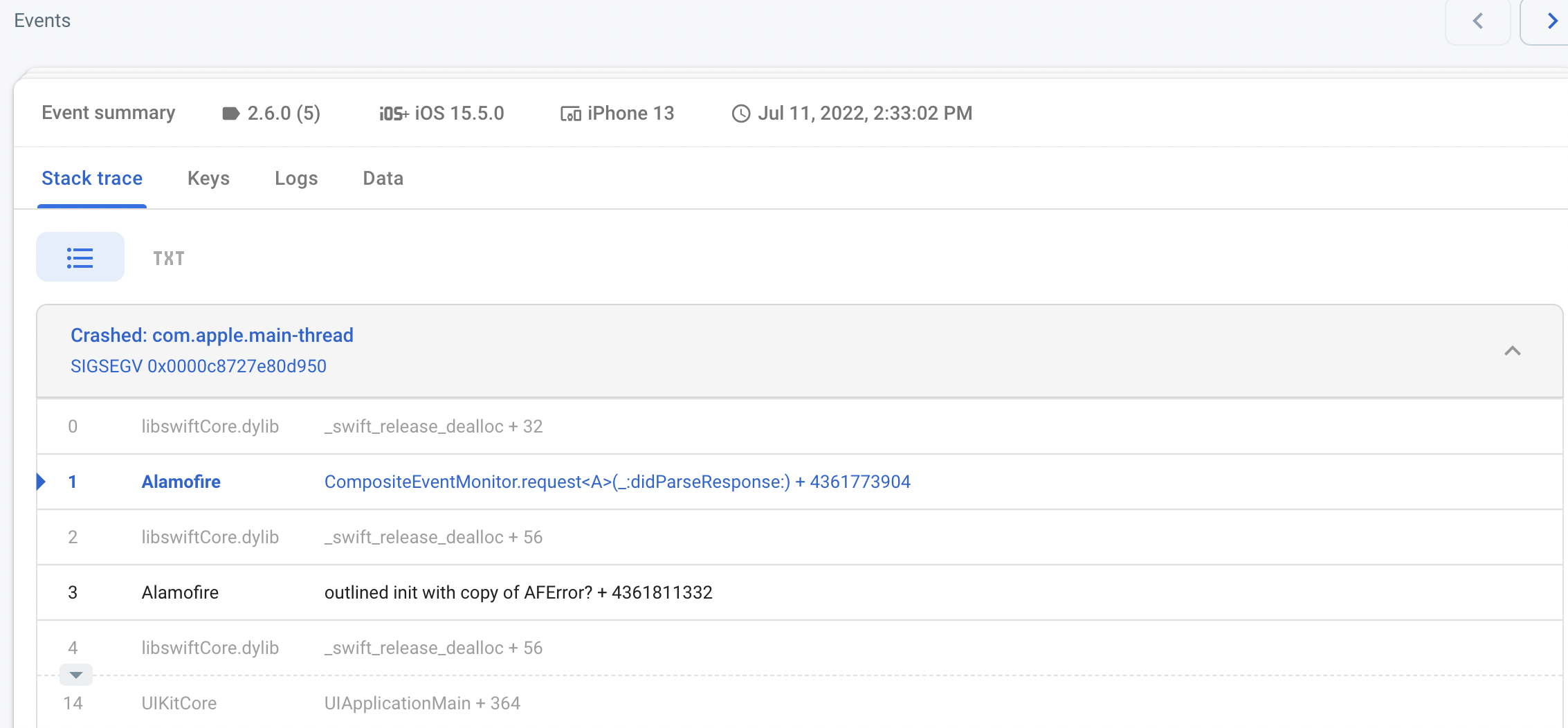
Task: Click the clock icon next to the timestamp
Action: point(740,113)
